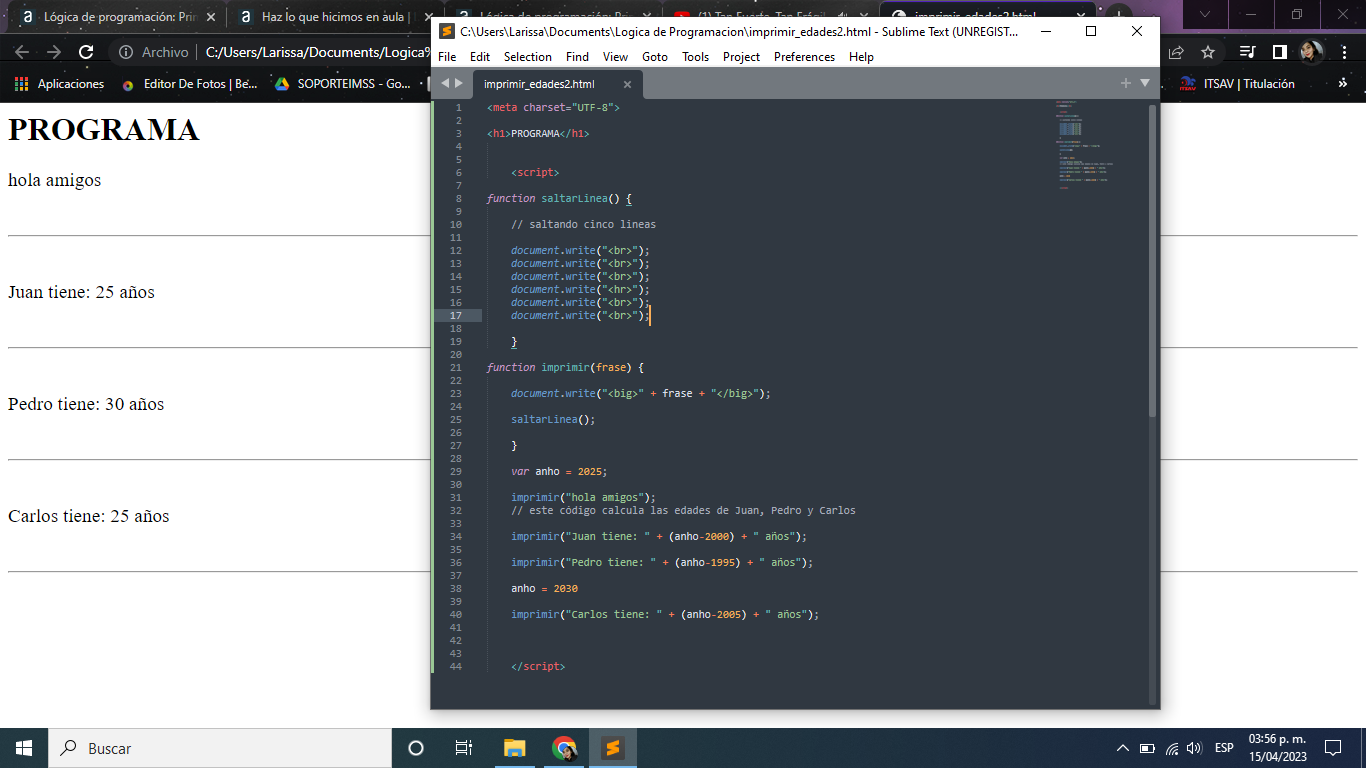Screen dimensions: 1366x768
Task: Open the Edit menu in Sublime
Action: tap(480, 57)
